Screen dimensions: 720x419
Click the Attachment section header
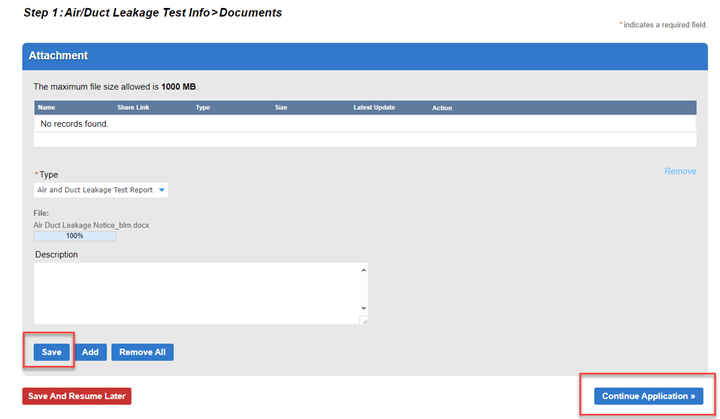pyautogui.click(x=365, y=56)
